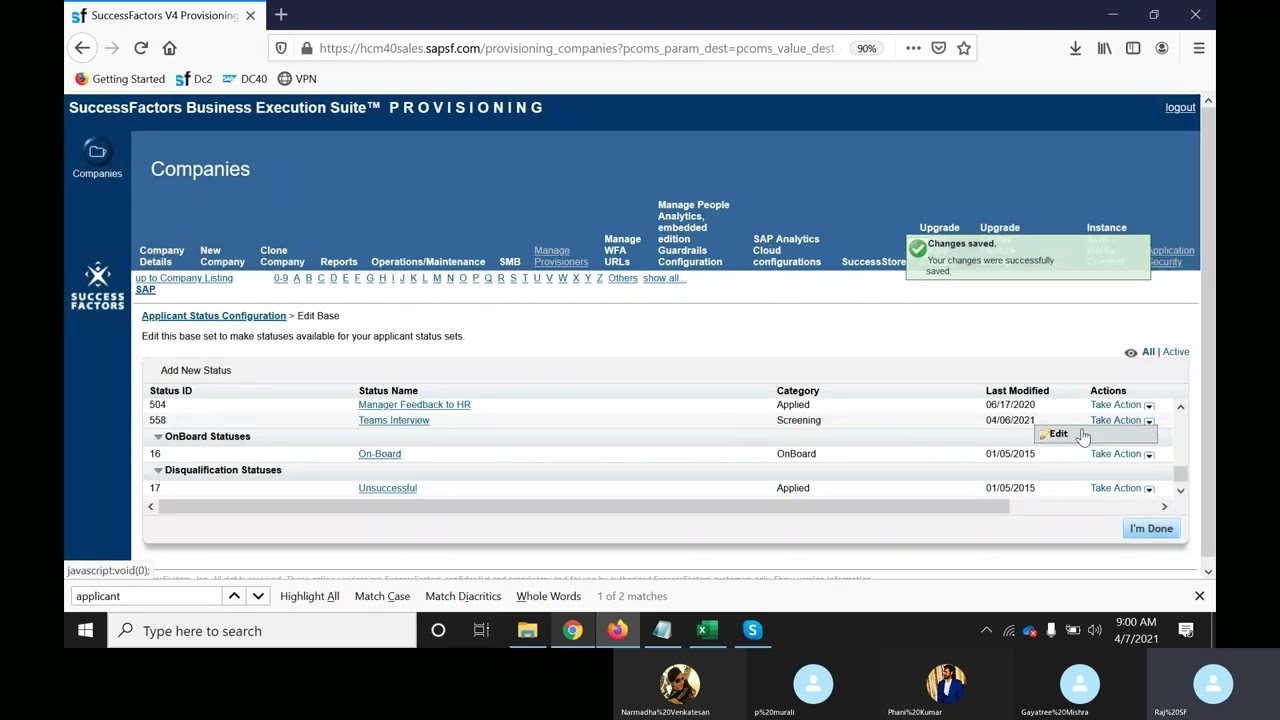1280x720 pixels.
Task: Show only Active statuses
Action: click(x=1176, y=352)
